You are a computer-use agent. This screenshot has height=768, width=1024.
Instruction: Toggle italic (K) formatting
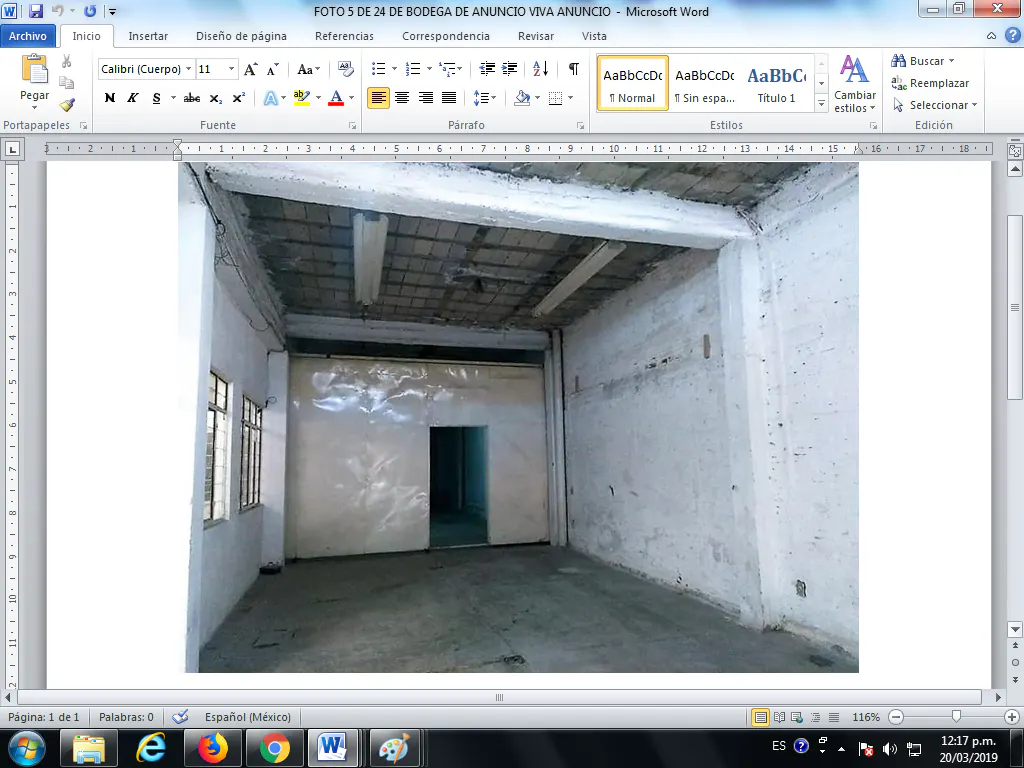[133, 98]
